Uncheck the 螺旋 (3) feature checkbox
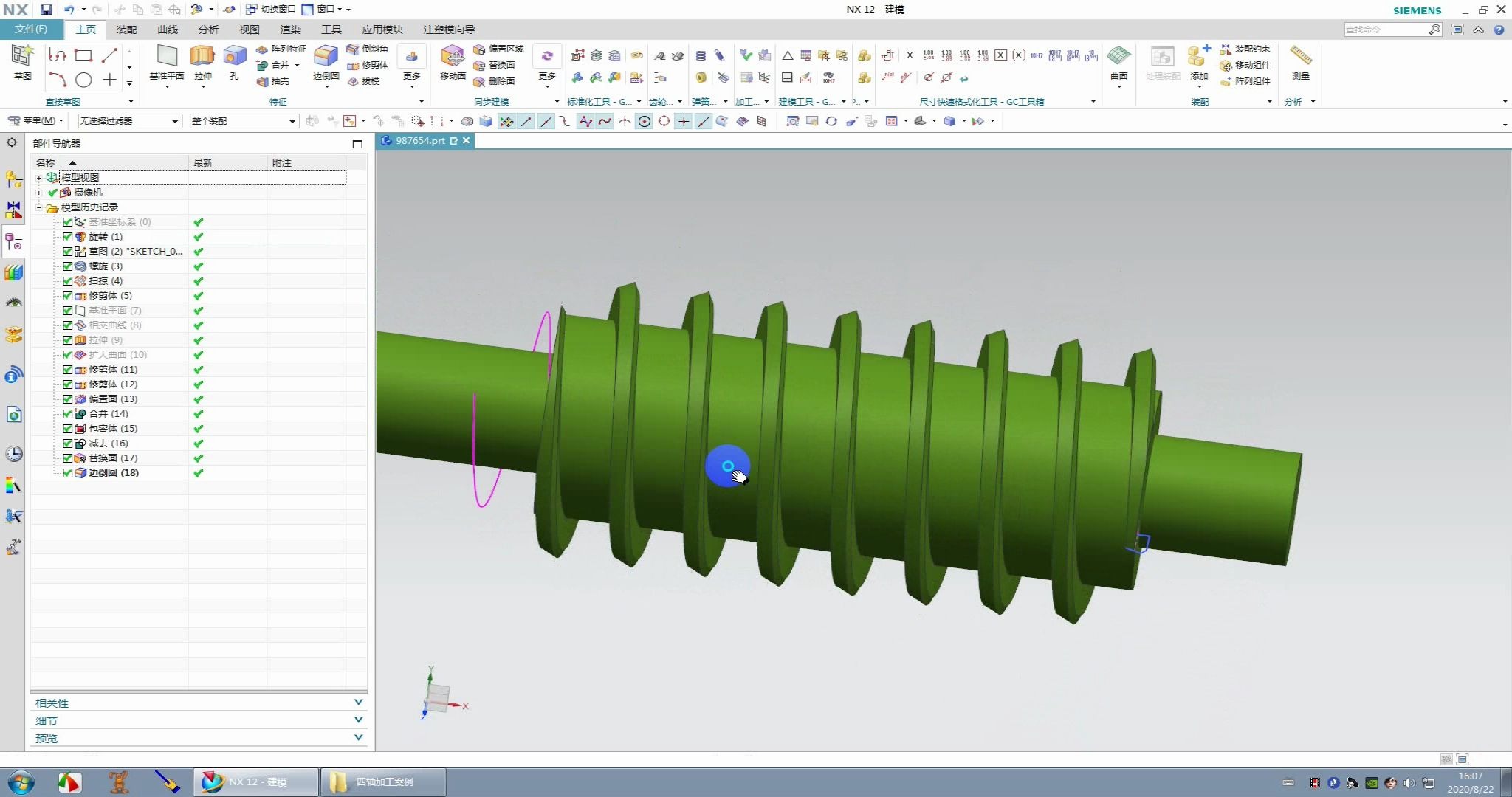The height and width of the screenshot is (797, 1512). (68, 266)
